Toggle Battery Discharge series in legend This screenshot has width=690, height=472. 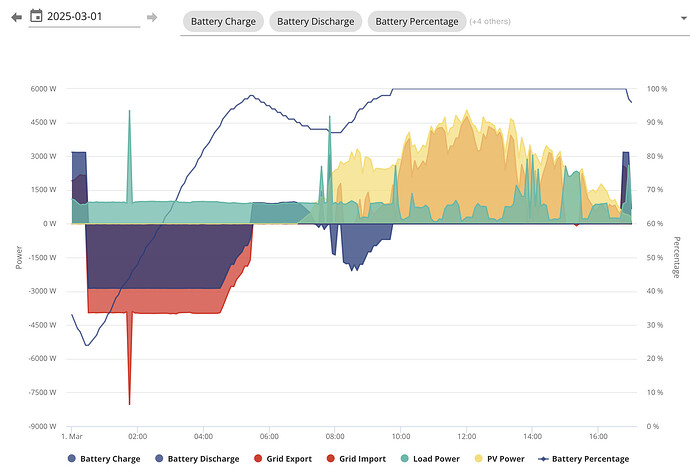point(198,458)
